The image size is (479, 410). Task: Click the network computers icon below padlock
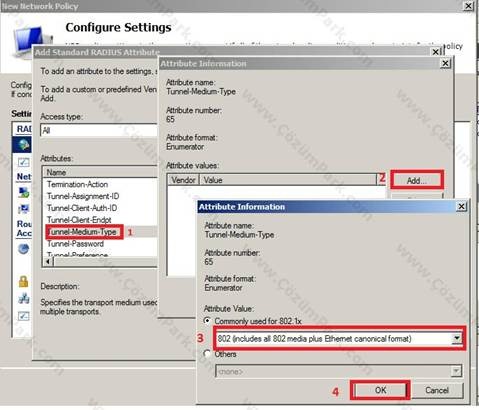coord(23,298)
